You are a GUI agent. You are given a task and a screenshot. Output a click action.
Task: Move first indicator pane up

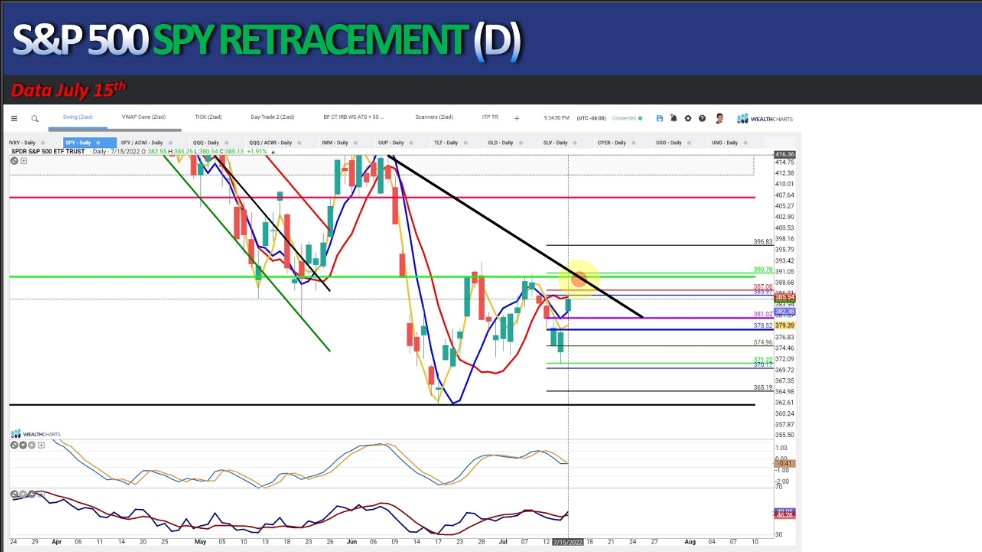tap(31, 445)
